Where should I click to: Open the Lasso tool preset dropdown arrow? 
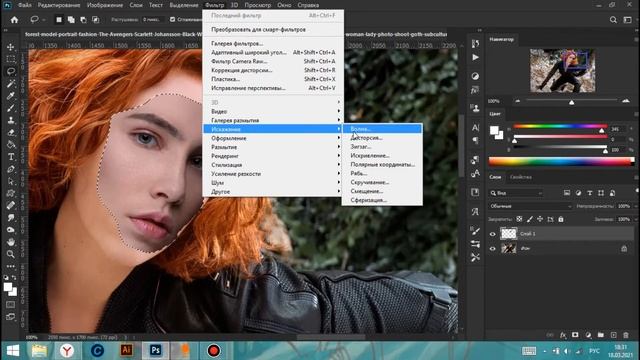pyautogui.click(x=44, y=20)
